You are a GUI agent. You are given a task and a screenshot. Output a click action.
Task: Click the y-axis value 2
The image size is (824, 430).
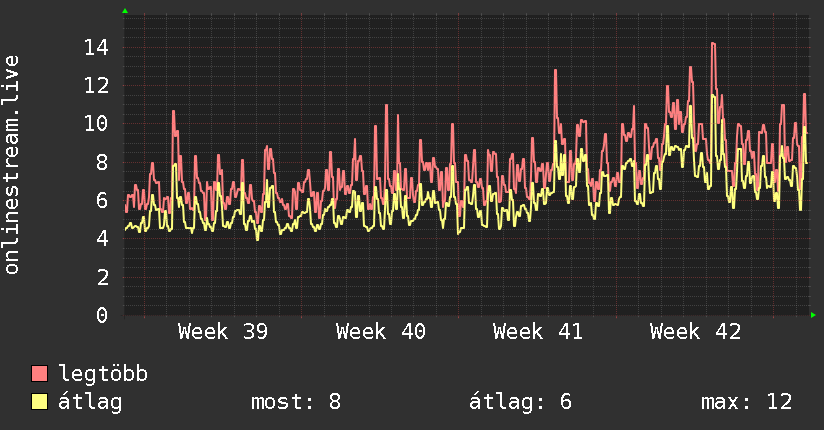[102, 277]
